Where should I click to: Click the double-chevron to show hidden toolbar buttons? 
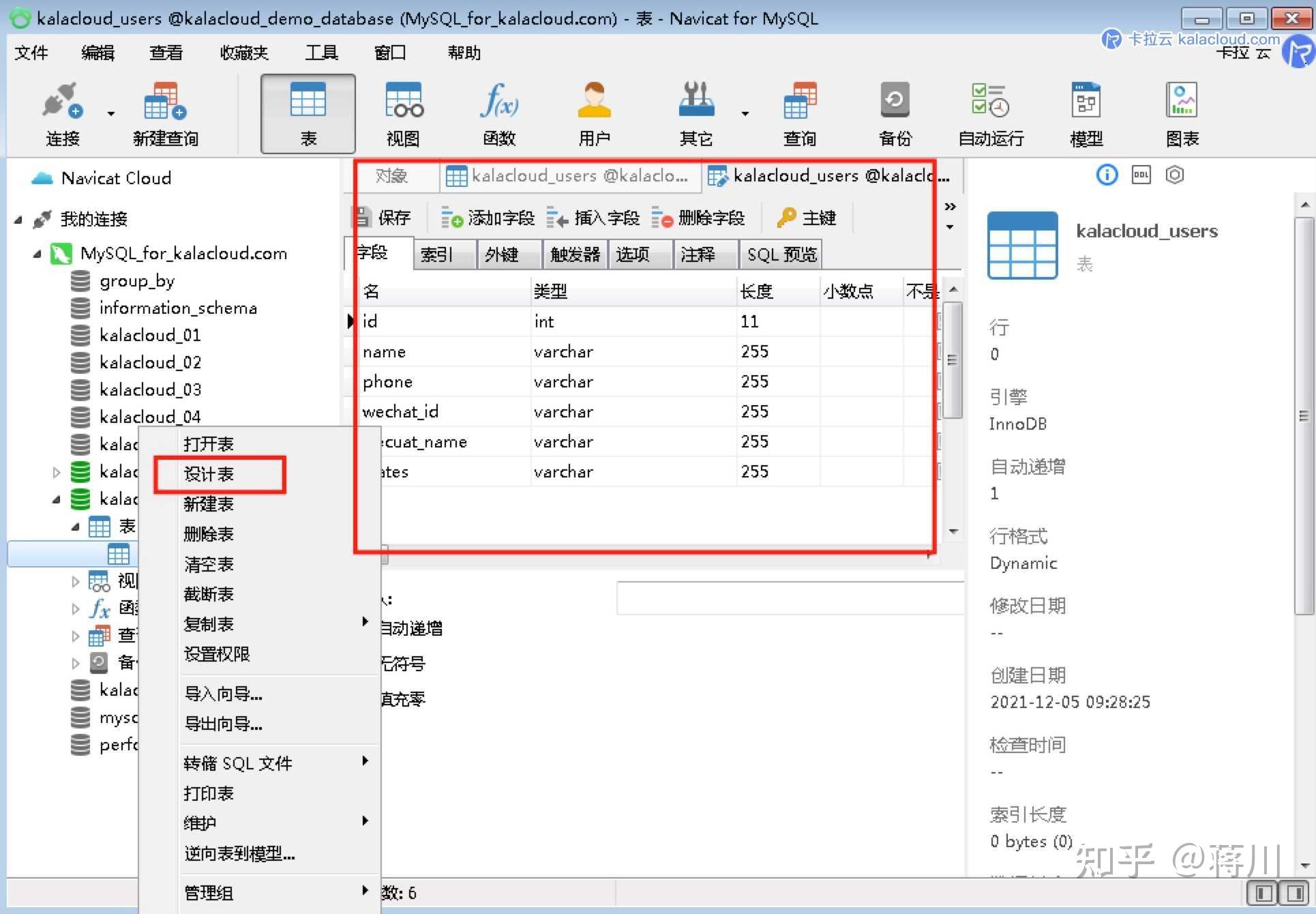click(x=950, y=206)
